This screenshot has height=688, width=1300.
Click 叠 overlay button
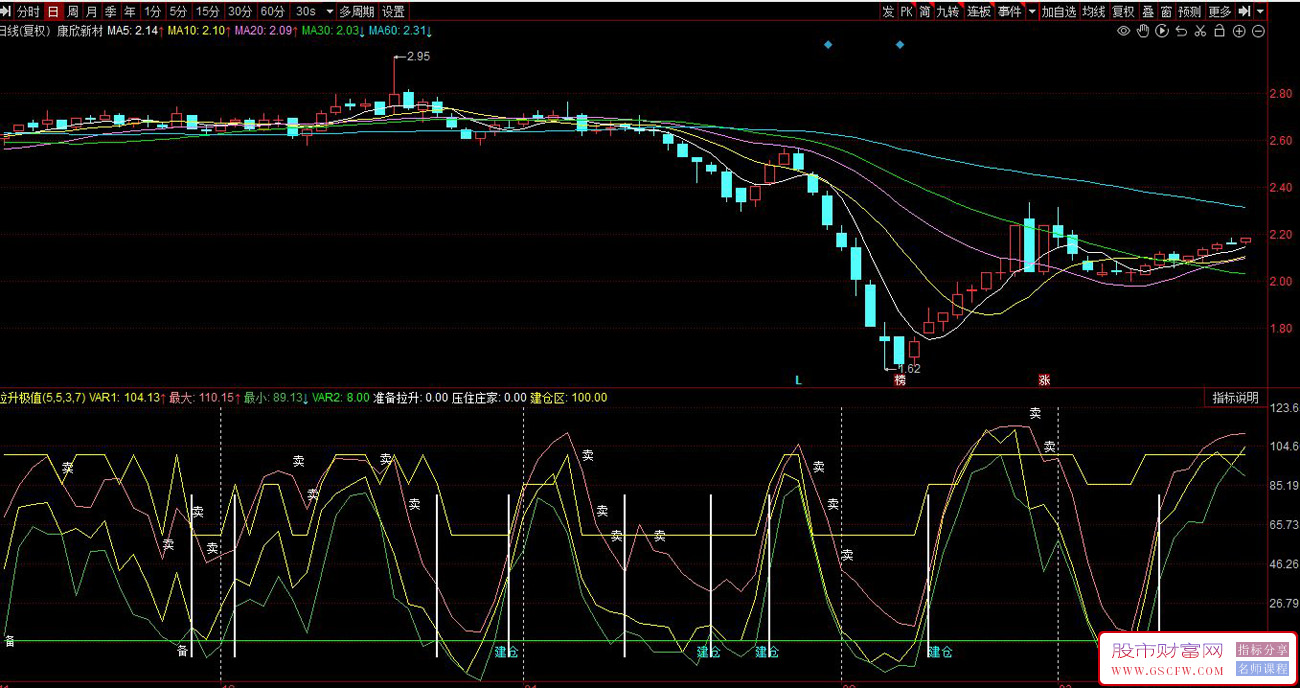pos(1148,12)
